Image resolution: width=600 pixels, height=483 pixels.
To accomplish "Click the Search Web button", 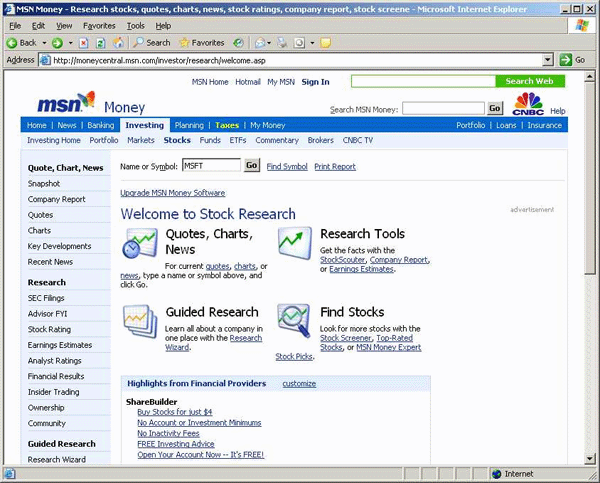I will click(x=529, y=81).
